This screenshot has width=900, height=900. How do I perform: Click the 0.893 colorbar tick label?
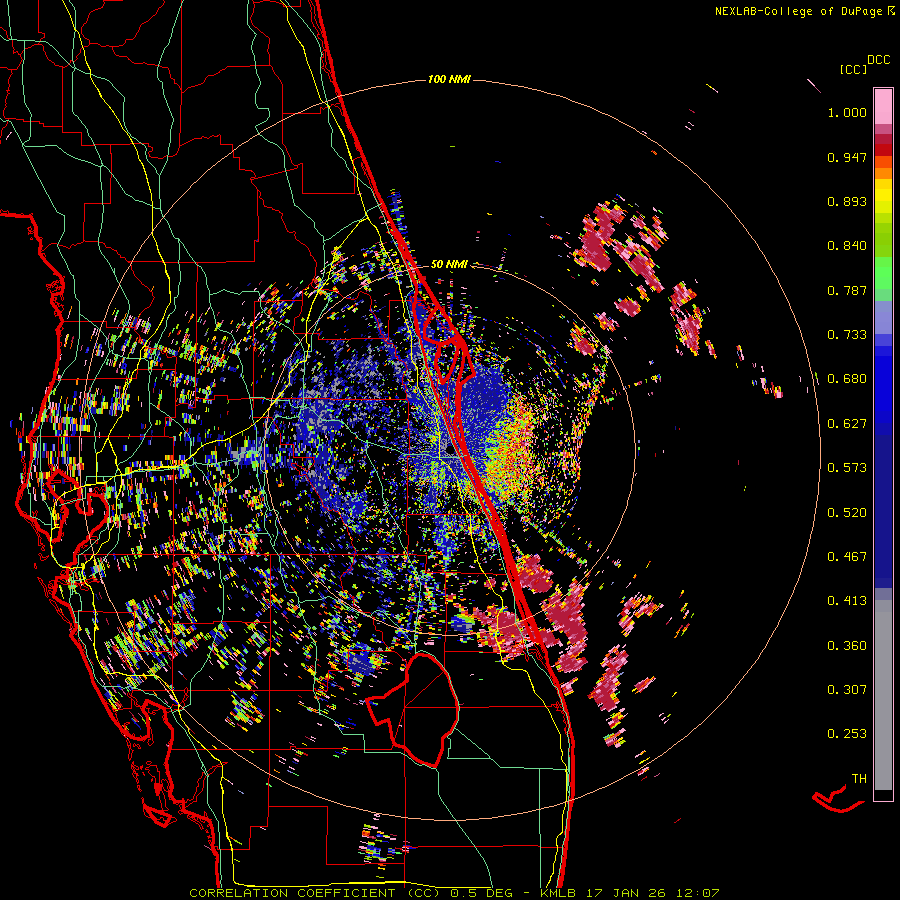pos(847,201)
